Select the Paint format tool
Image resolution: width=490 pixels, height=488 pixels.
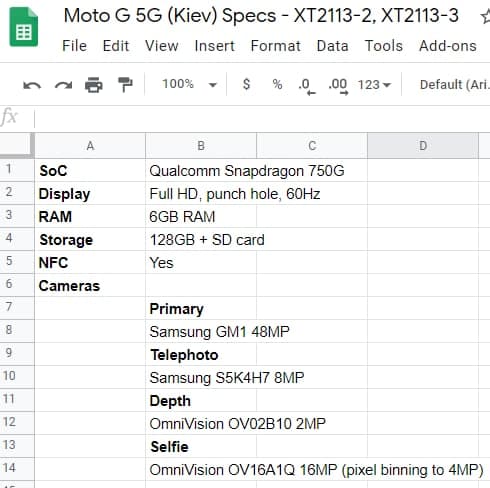(125, 85)
